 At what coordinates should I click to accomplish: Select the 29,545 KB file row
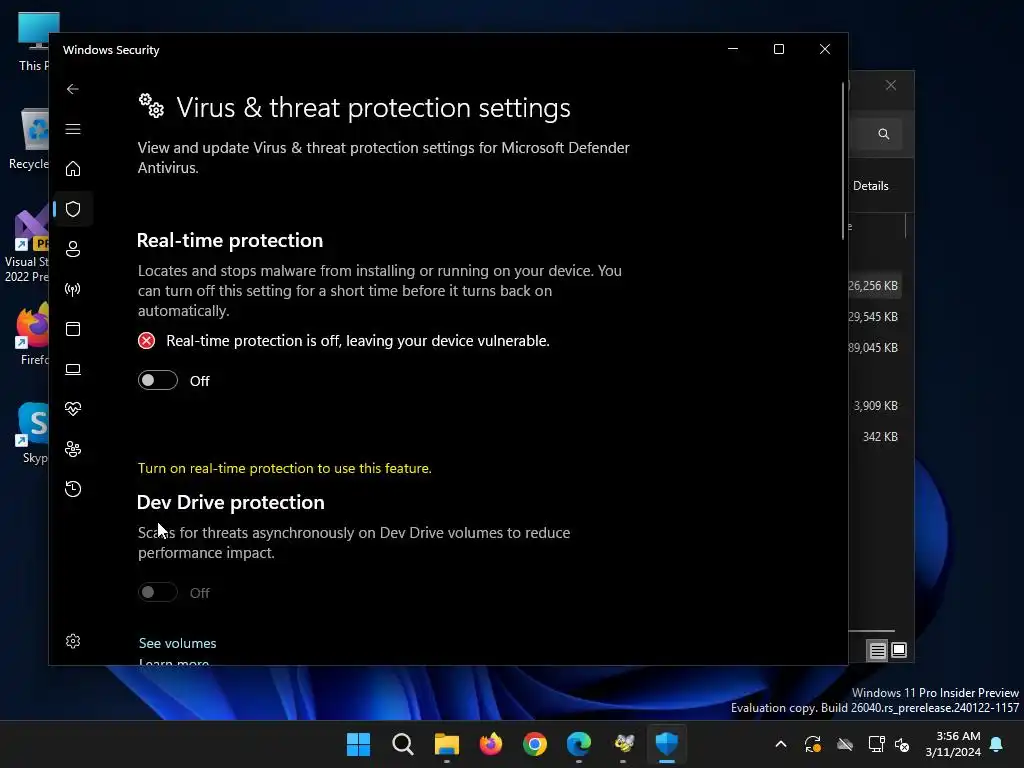point(875,317)
